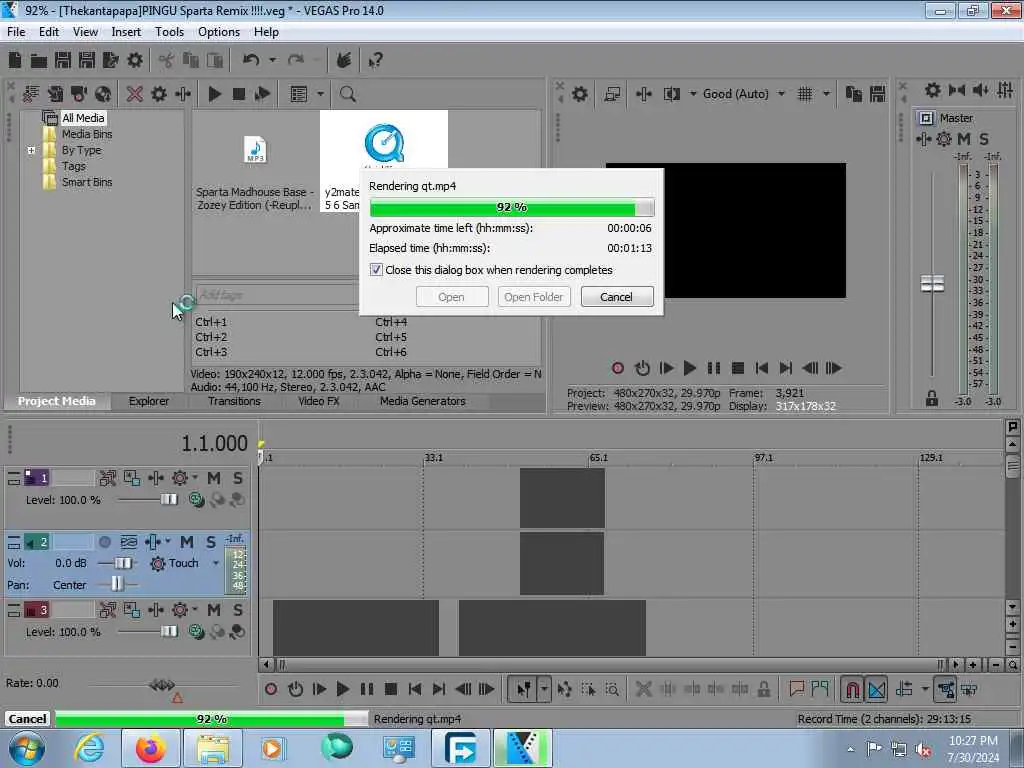Click the Record button under preview
The height and width of the screenshot is (768, 1024).
coord(618,368)
